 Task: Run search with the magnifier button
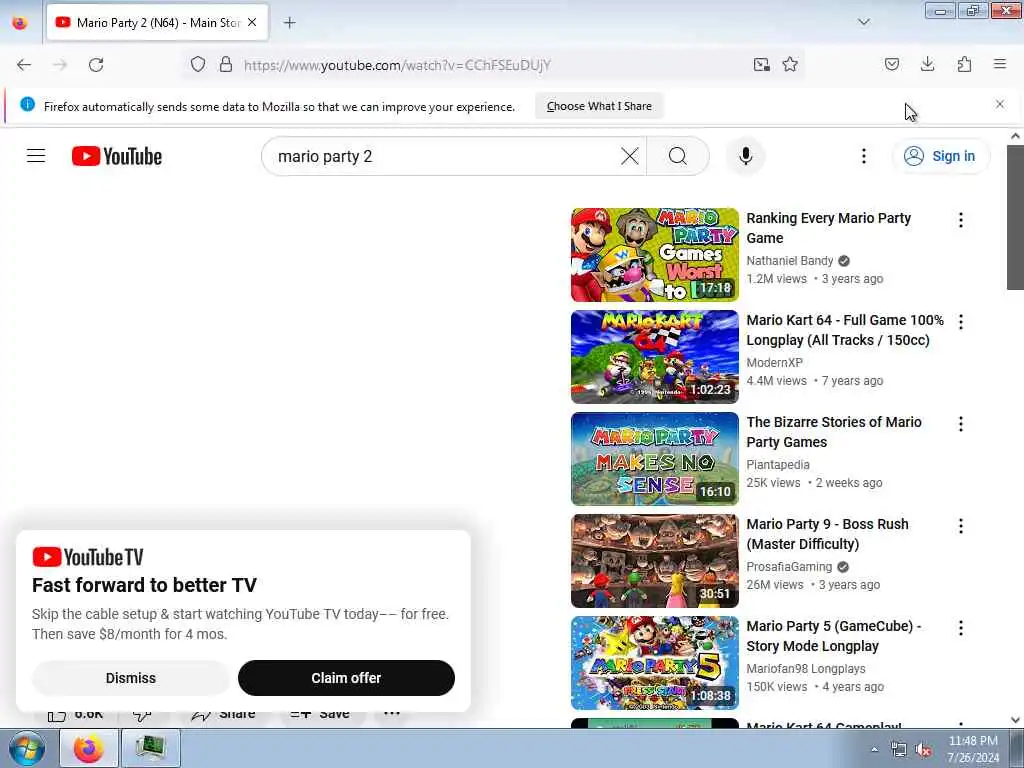tap(678, 156)
